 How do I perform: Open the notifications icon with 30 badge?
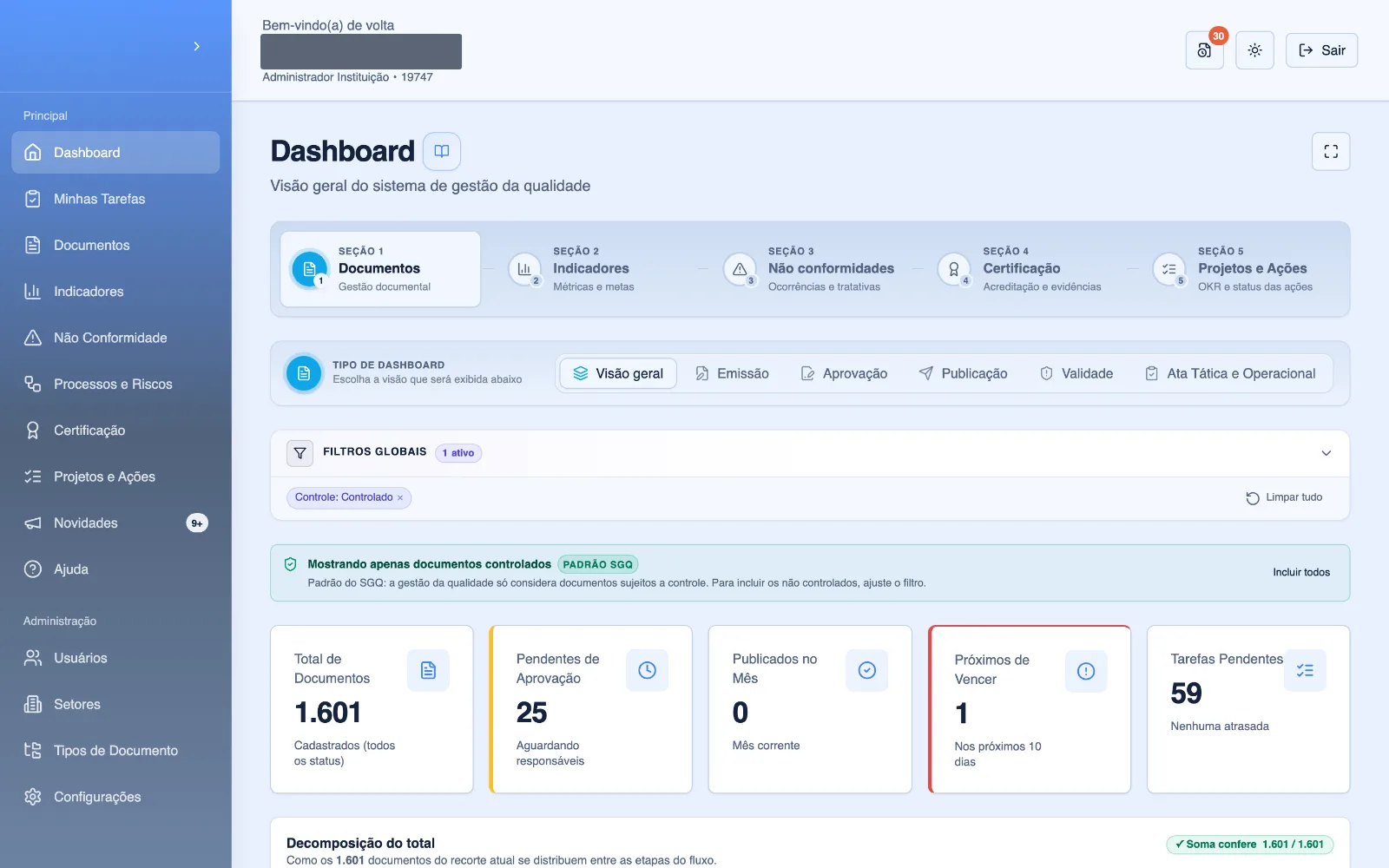tap(1204, 50)
